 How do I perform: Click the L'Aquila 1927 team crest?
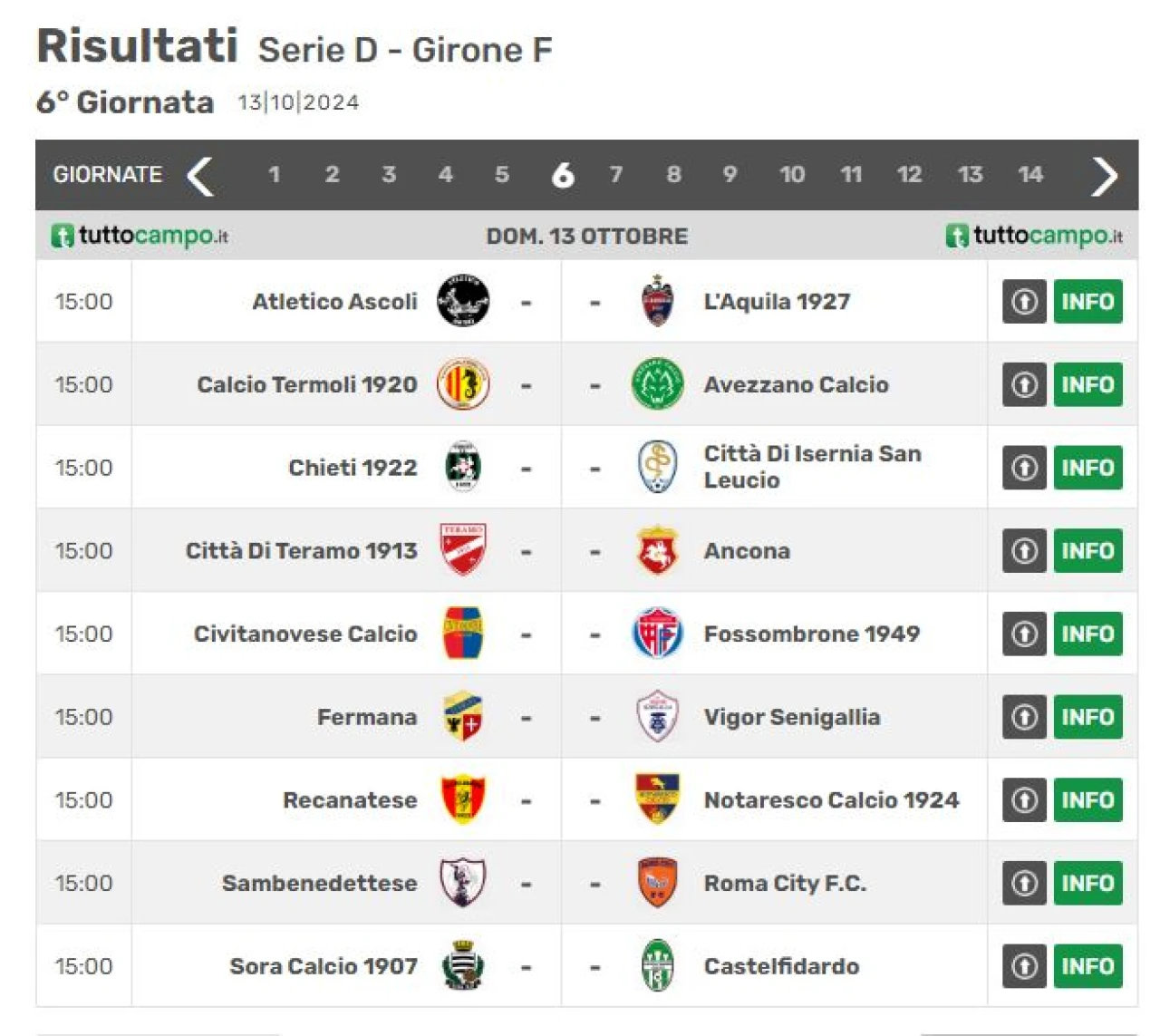click(657, 301)
